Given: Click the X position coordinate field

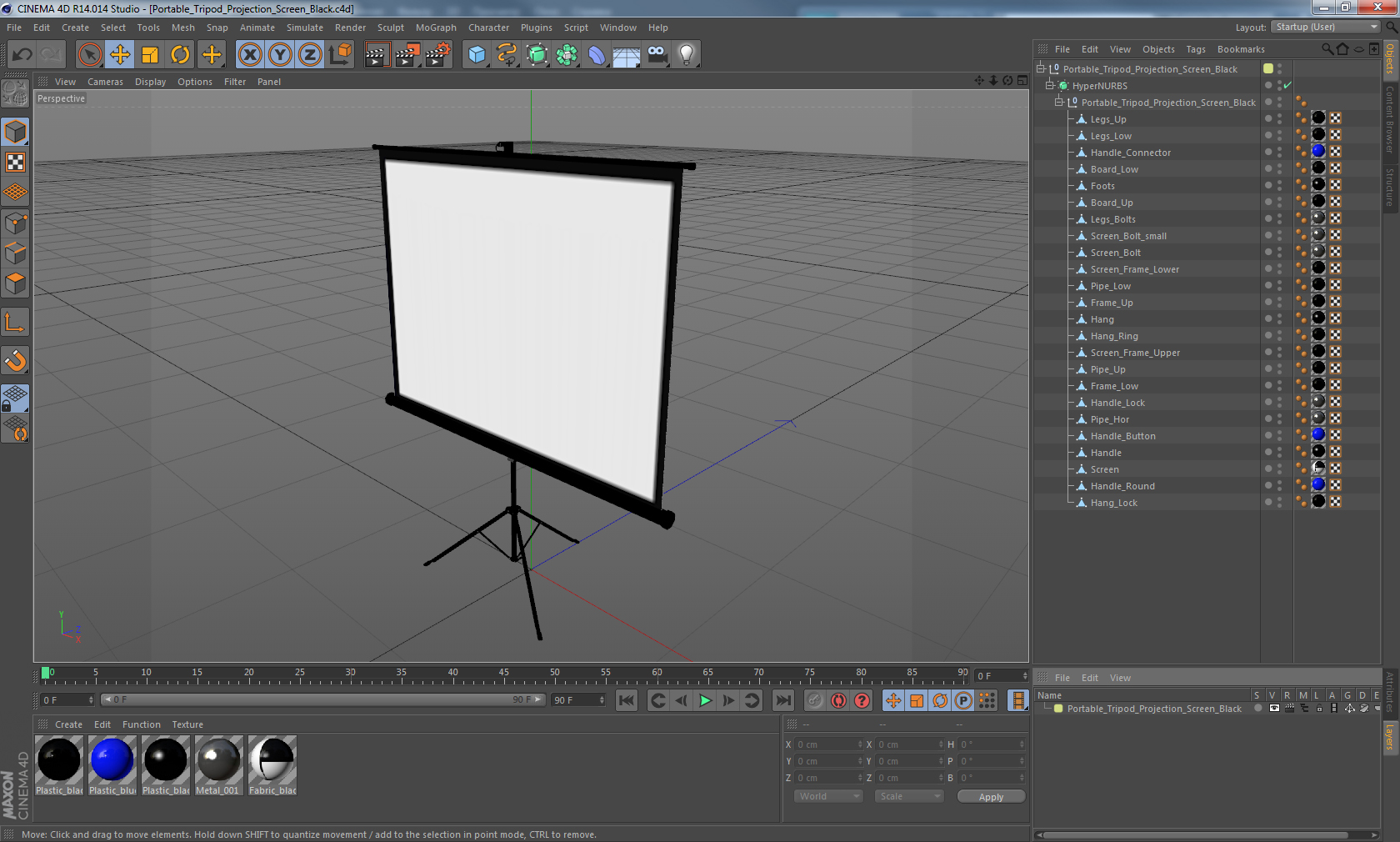Looking at the screenshot, I should tap(828, 744).
